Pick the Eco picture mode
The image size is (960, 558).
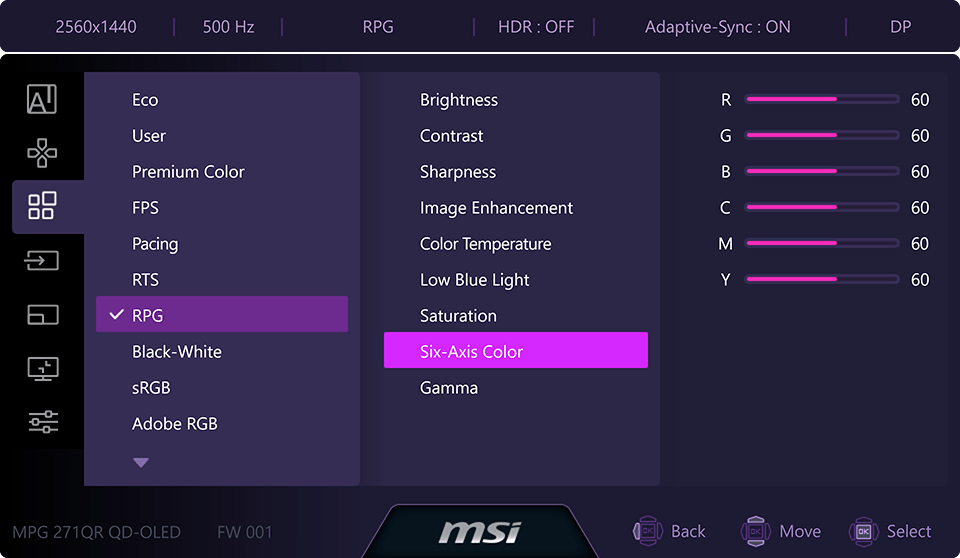click(x=145, y=100)
